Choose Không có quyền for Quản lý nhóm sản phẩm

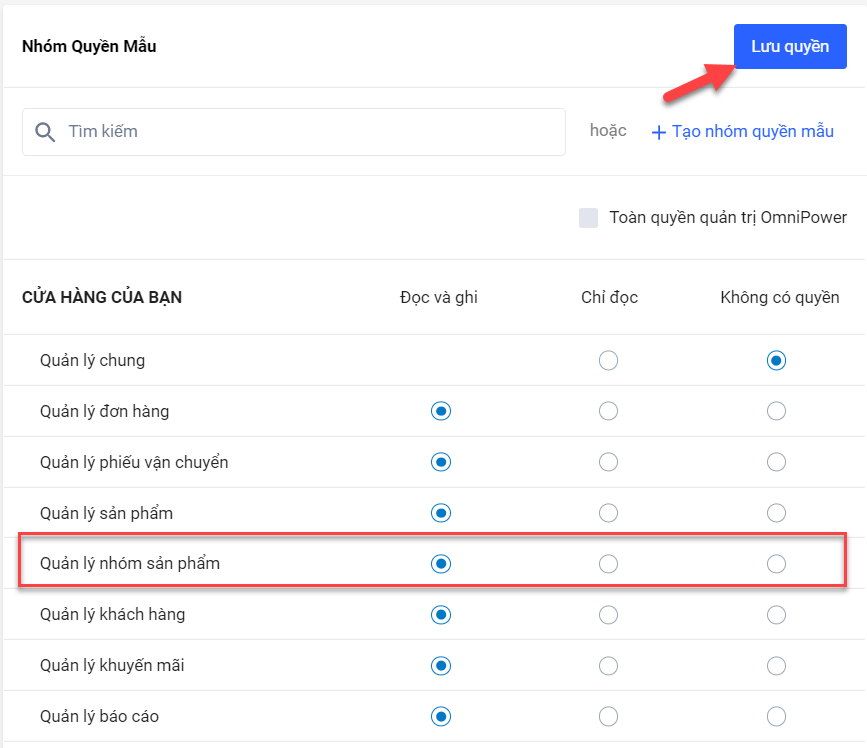click(x=776, y=564)
